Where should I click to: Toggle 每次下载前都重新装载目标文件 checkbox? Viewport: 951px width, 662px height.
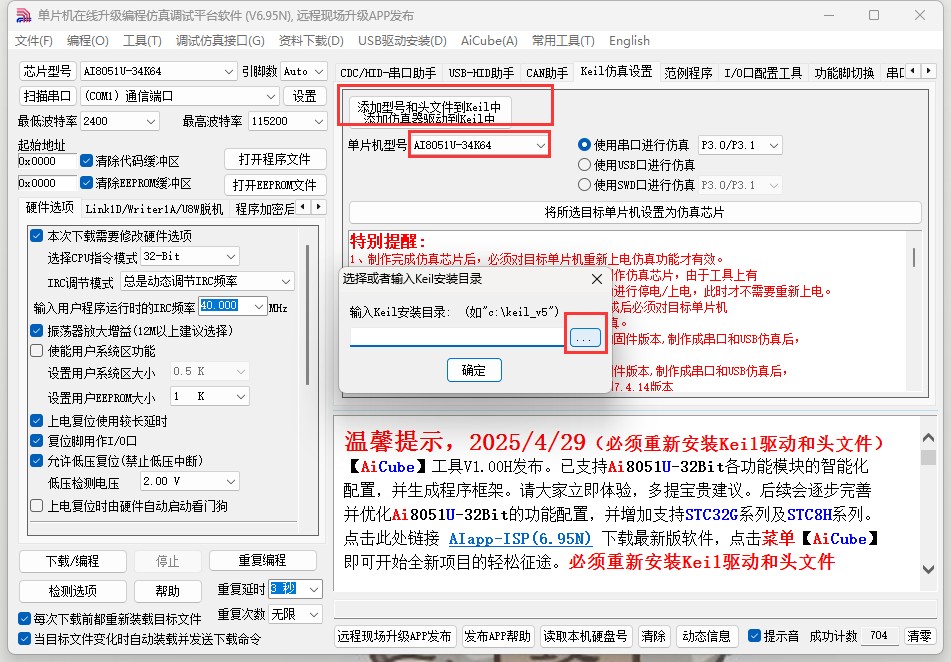(x=24, y=618)
